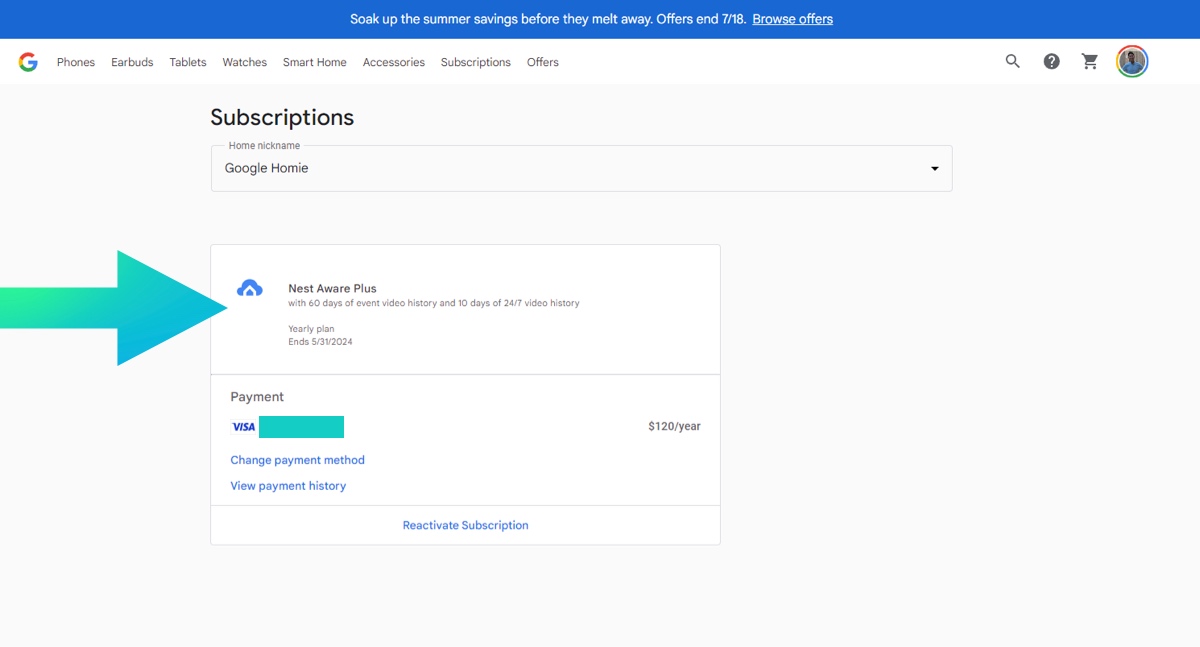This screenshot has height=647, width=1200.
Task: Navigate to Watches section
Action: click(244, 62)
